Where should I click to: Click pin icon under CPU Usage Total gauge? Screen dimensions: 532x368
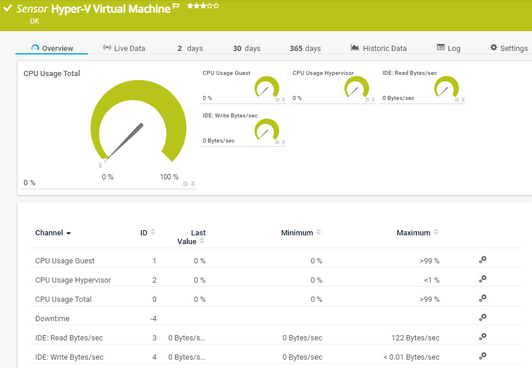pyautogui.click(x=192, y=184)
